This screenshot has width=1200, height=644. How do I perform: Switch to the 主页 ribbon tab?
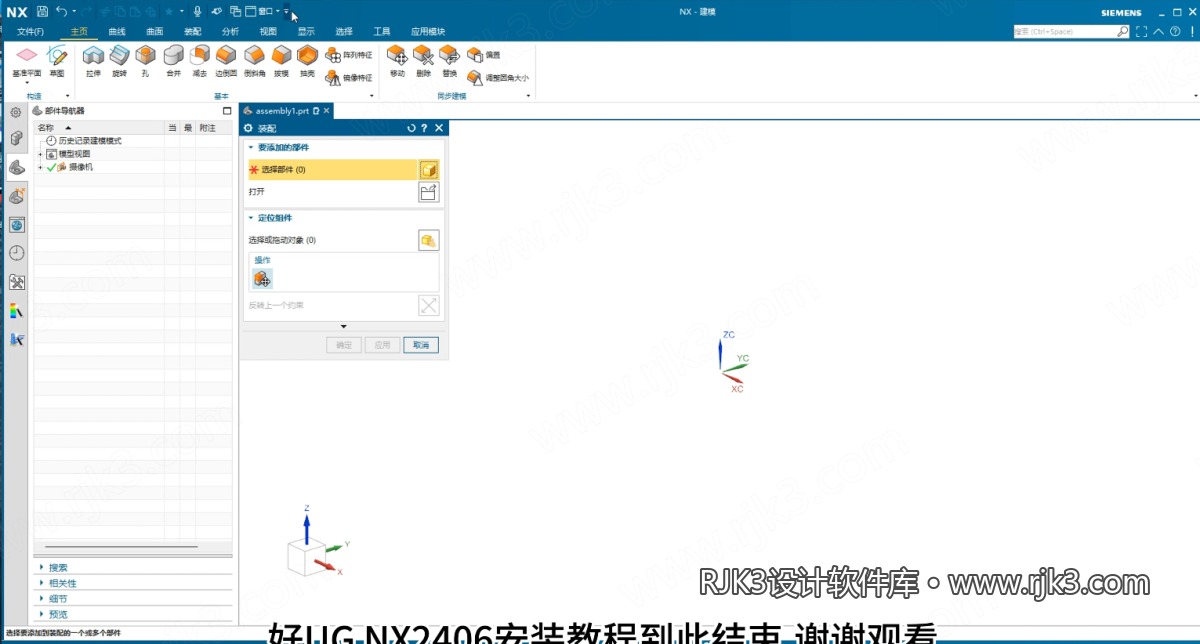(80, 32)
